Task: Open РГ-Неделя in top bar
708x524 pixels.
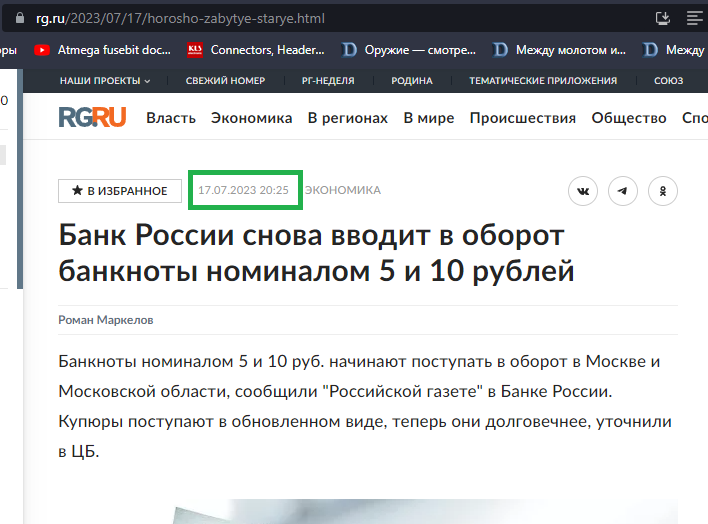Action: [x=328, y=81]
